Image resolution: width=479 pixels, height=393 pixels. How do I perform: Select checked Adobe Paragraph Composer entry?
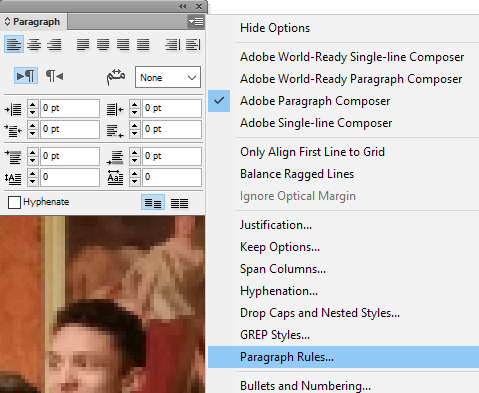(x=315, y=101)
